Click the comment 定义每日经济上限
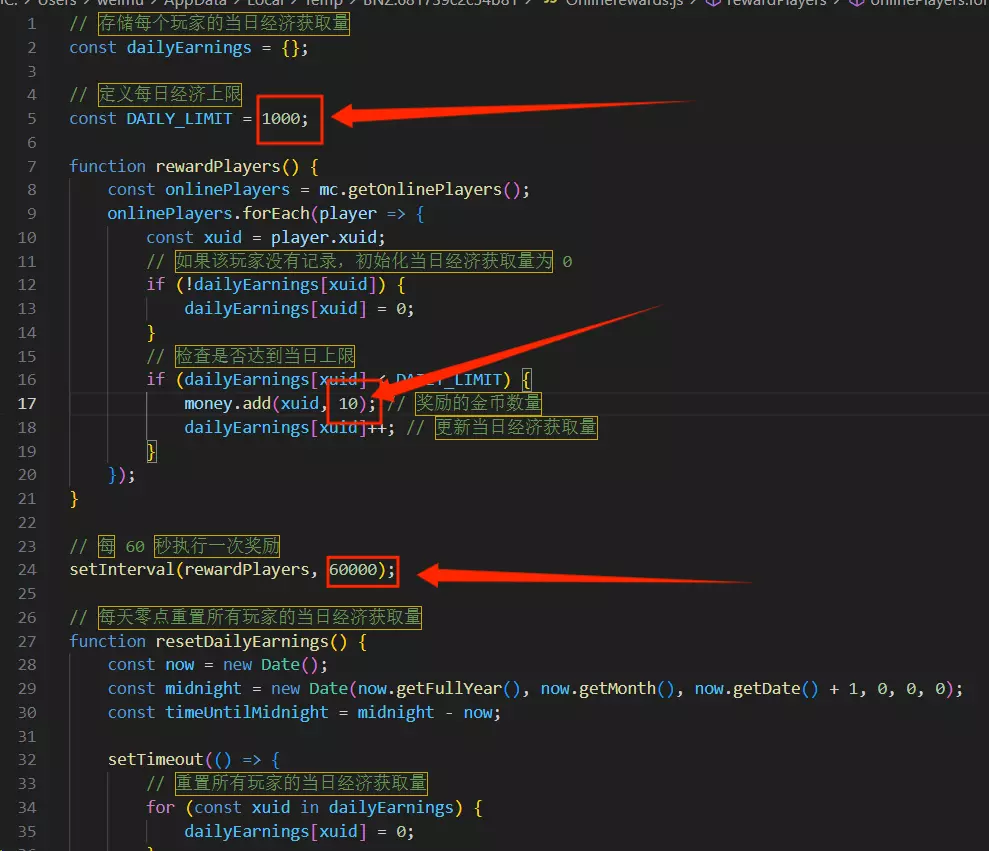Viewport: 989px width, 851px height. (170, 95)
